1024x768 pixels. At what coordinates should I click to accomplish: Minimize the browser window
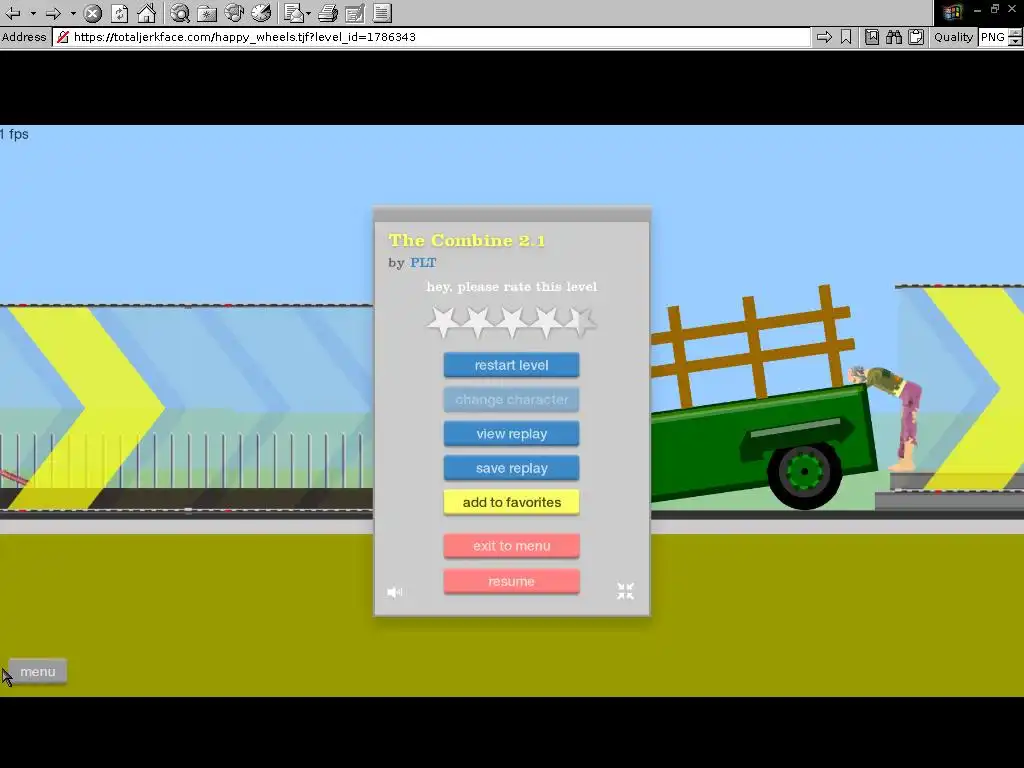click(x=977, y=10)
